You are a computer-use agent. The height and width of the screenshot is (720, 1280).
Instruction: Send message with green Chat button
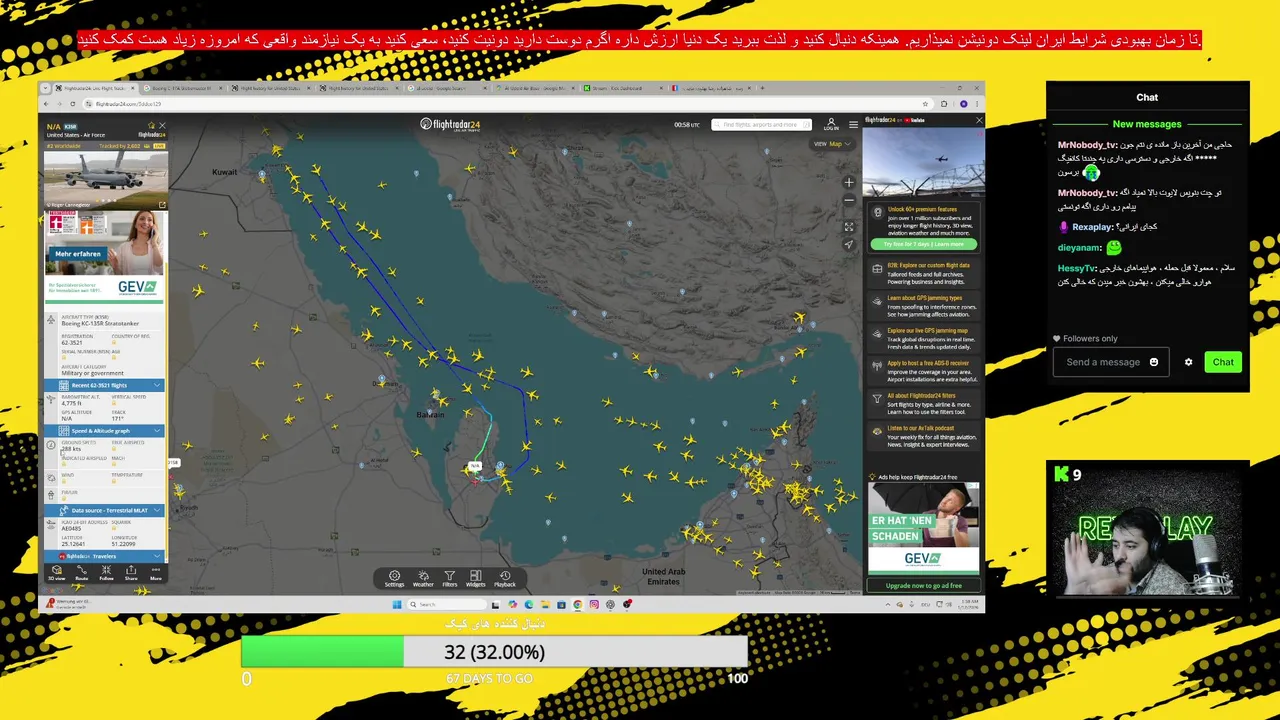point(1223,362)
